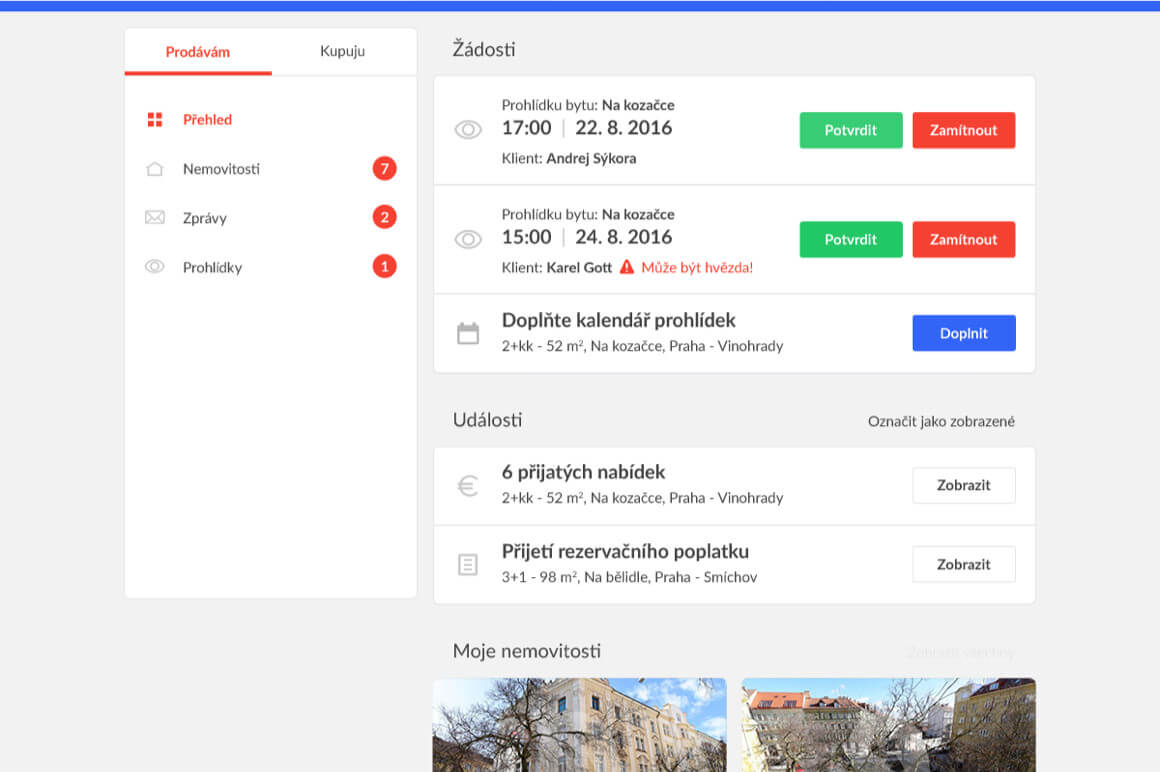
Task: Click Zobrazit for 6 přijatých nabídek
Action: pos(963,486)
